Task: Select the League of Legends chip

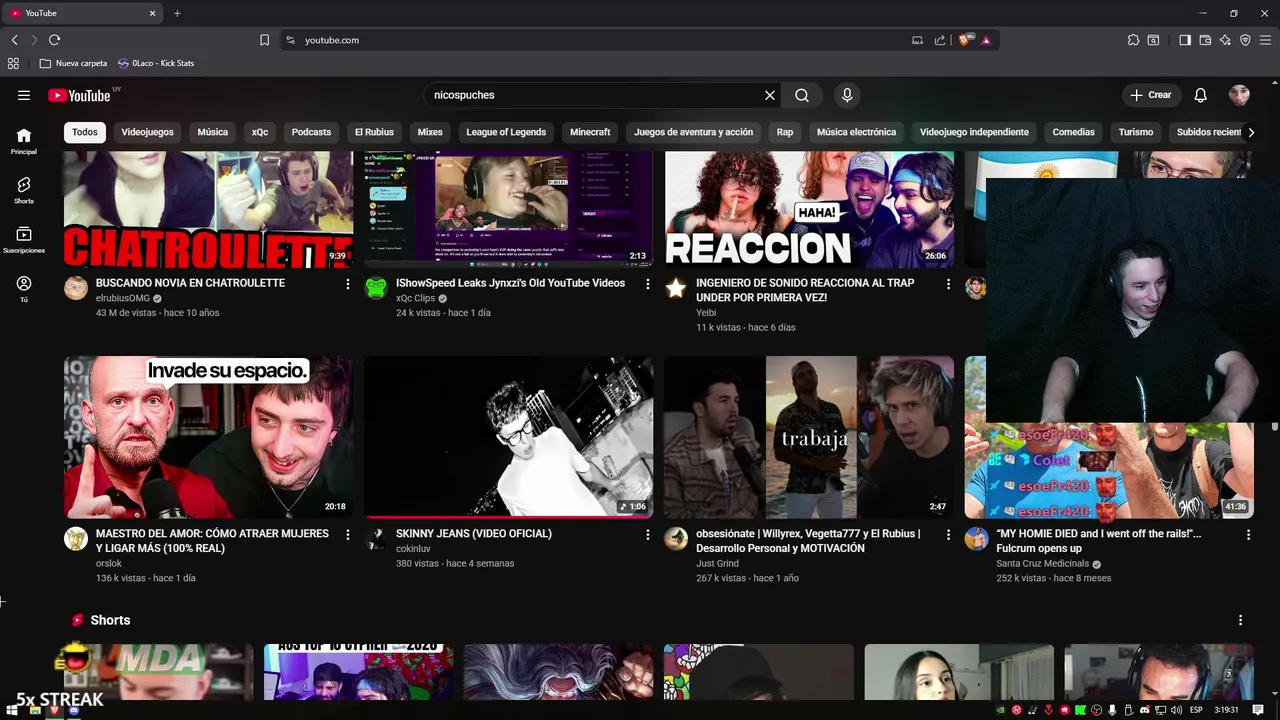Action: coord(506,132)
